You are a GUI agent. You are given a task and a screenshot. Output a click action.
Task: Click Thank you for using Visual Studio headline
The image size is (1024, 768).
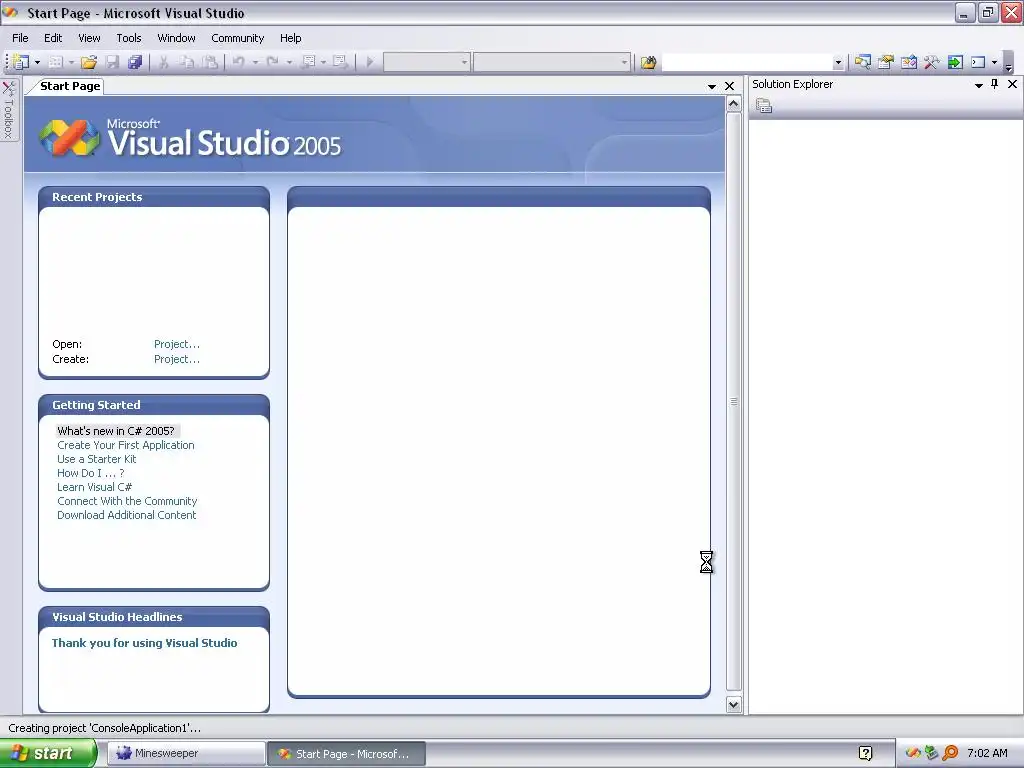tap(144, 643)
